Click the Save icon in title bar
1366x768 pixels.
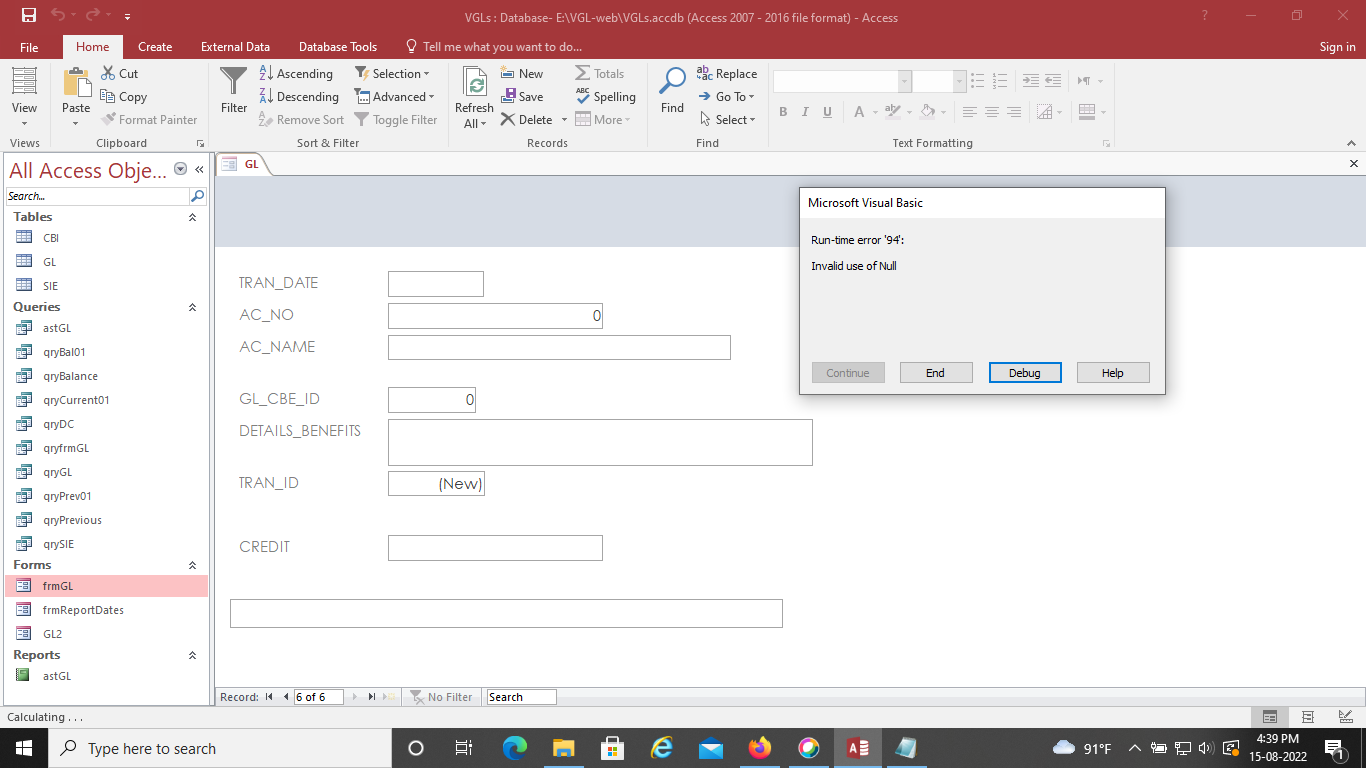(29, 16)
